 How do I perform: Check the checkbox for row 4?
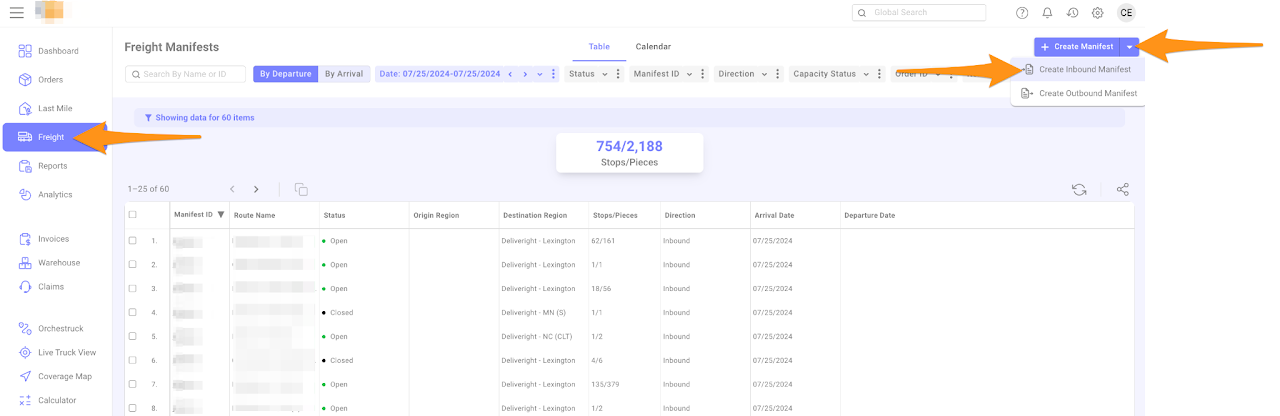(133, 313)
